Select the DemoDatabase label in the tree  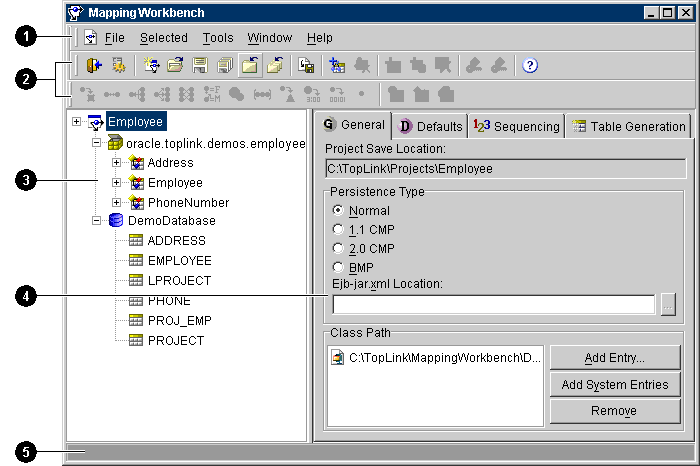pos(171,221)
